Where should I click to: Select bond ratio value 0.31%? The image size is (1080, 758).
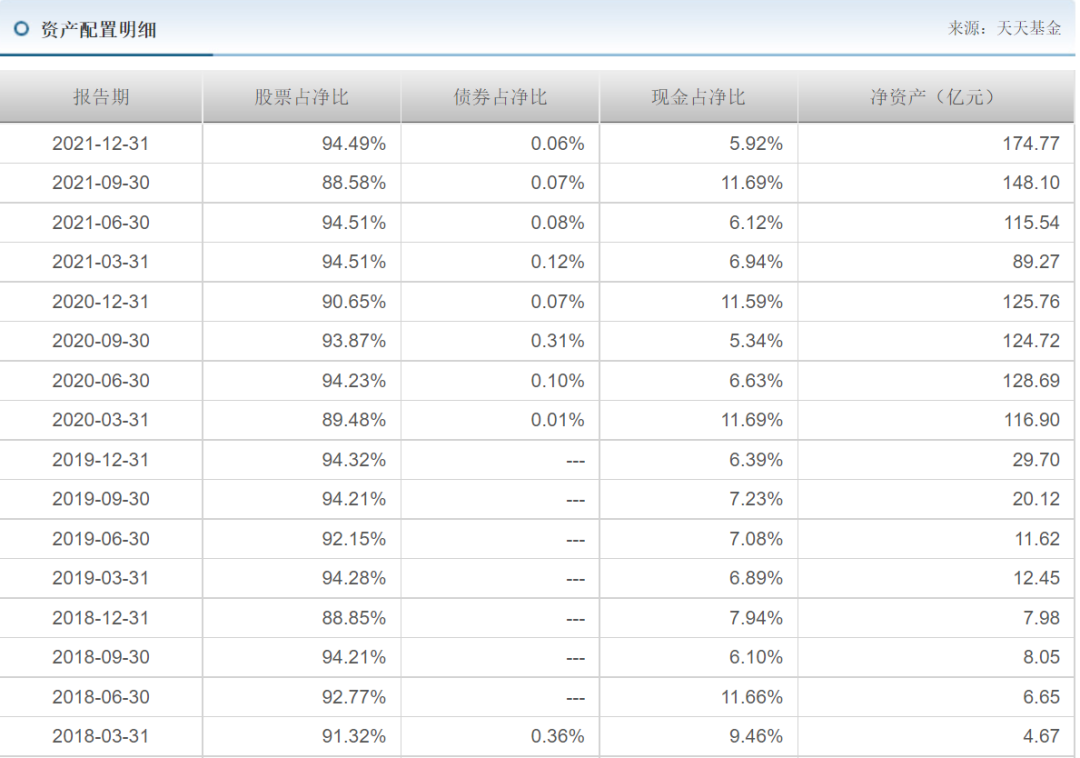click(x=557, y=341)
